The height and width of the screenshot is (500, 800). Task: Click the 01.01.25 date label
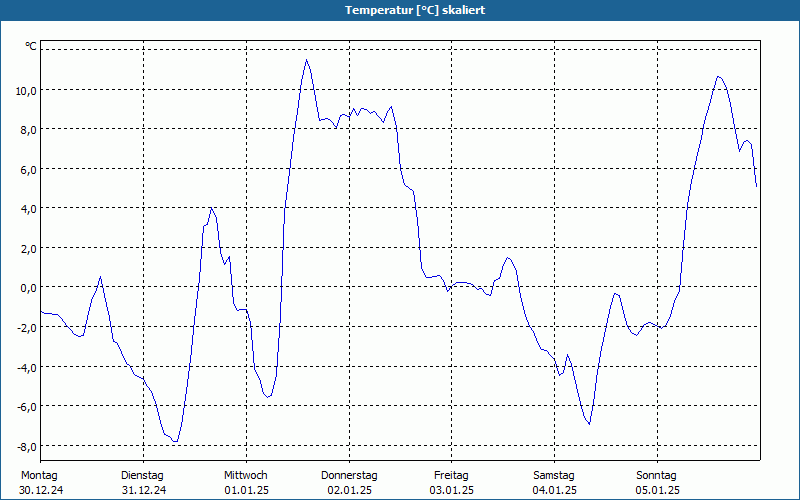point(246,491)
